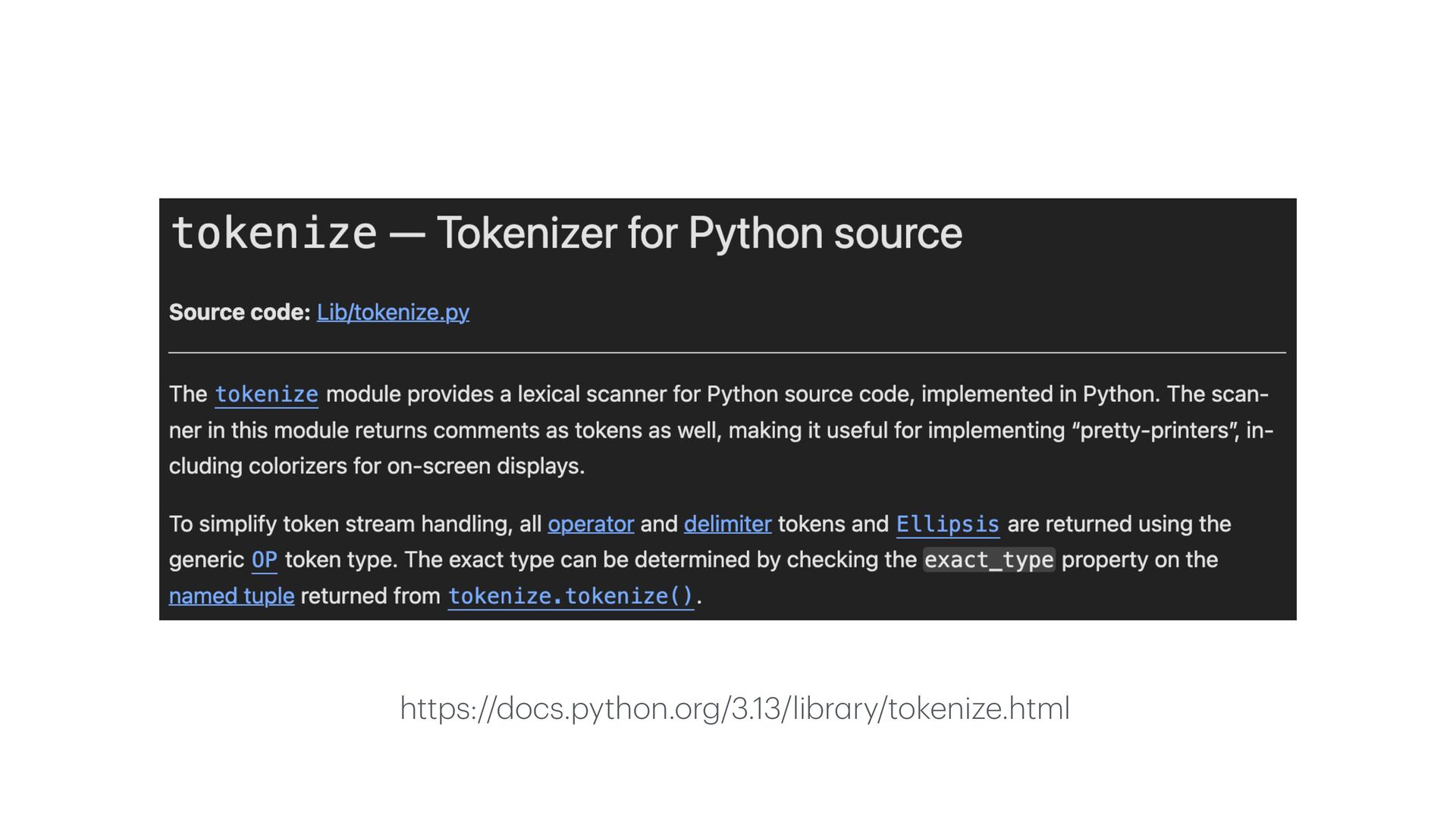Click the horizontal divider under Source code

[x=726, y=353]
